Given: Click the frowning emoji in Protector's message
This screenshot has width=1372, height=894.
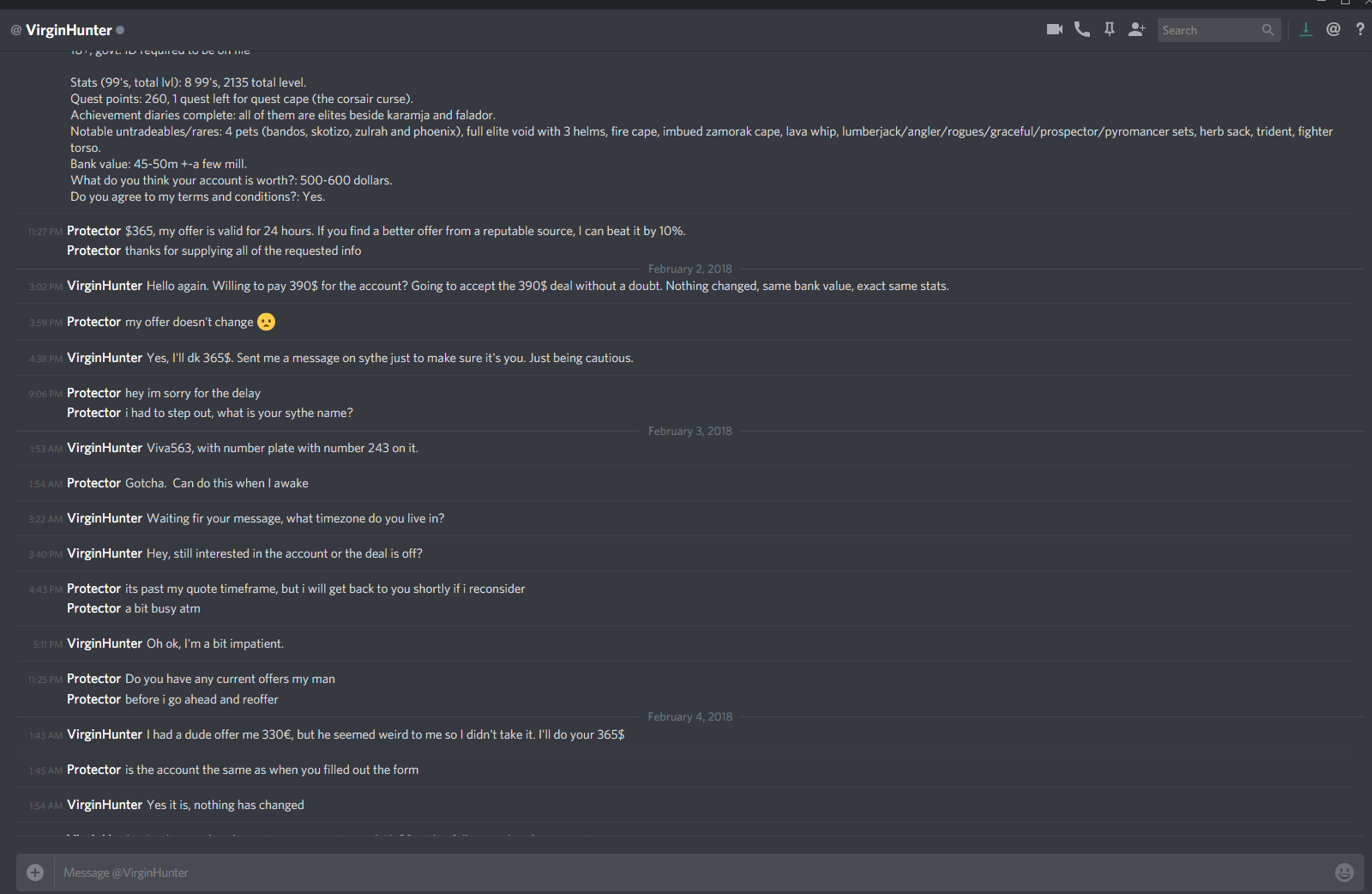Looking at the screenshot, I should (x=267, y=322).
